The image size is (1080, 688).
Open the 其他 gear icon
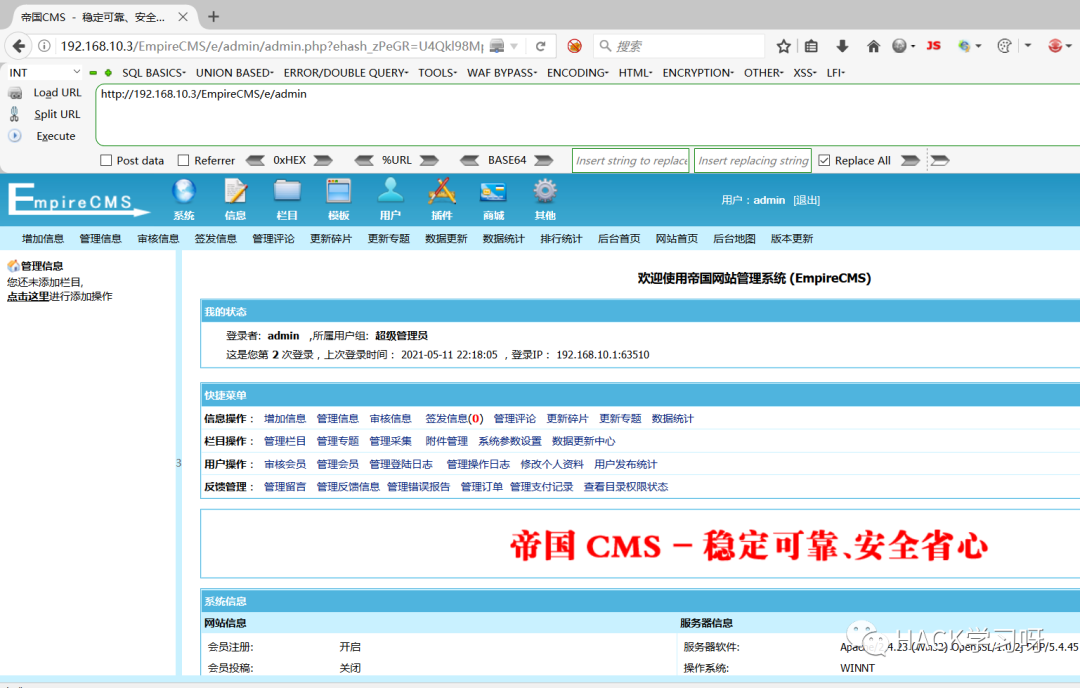click(x=545, y=200)
